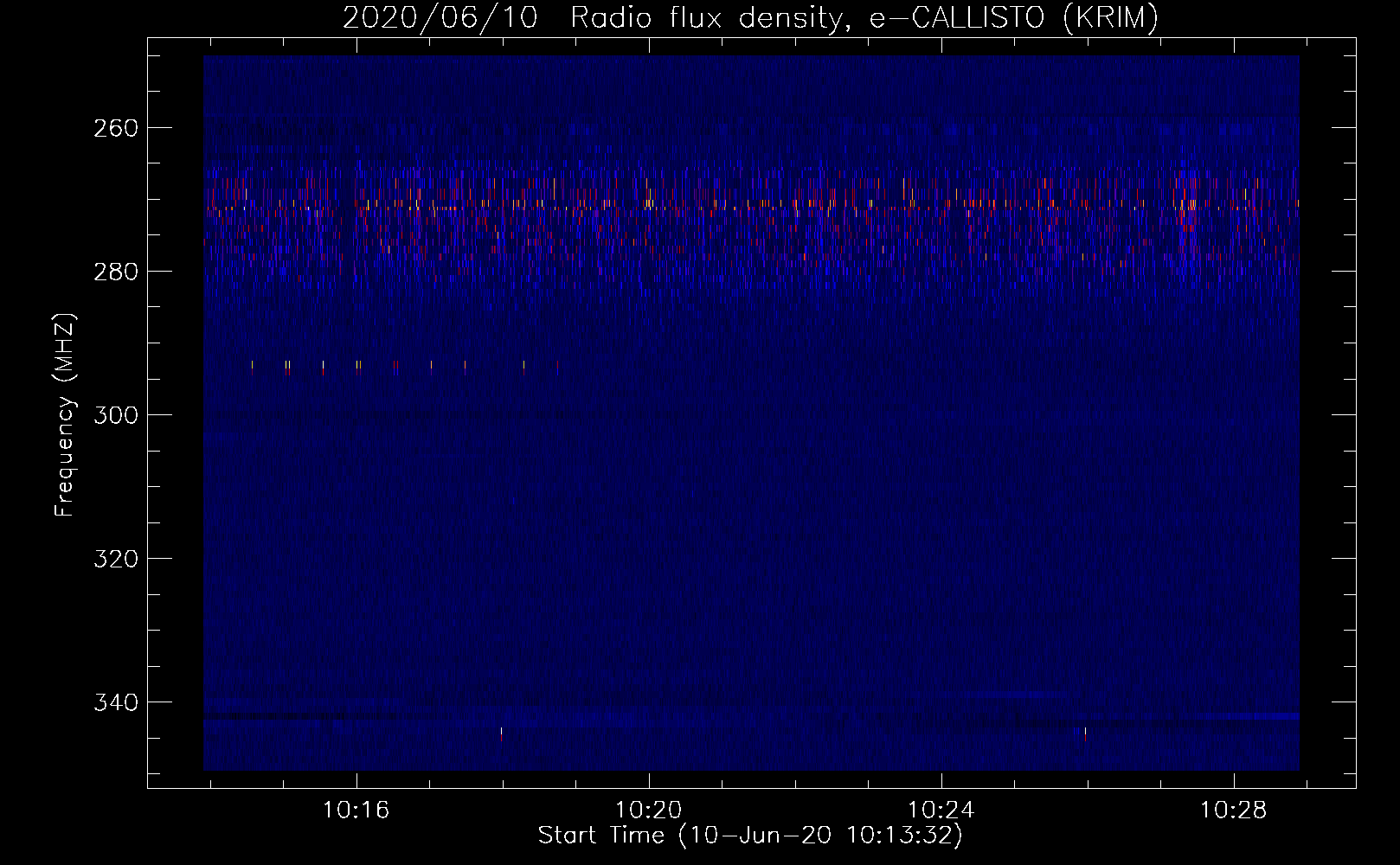This screenshot has width=1400, height=865.
Task: Click the 300 frequency tick label
Action: (115, 415)
